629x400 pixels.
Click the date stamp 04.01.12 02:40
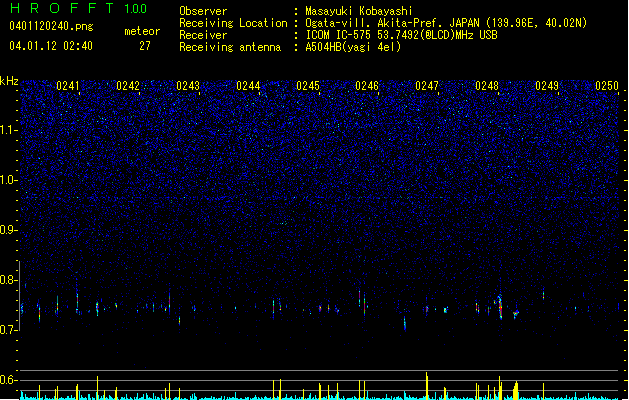click(x=51, y=46)
